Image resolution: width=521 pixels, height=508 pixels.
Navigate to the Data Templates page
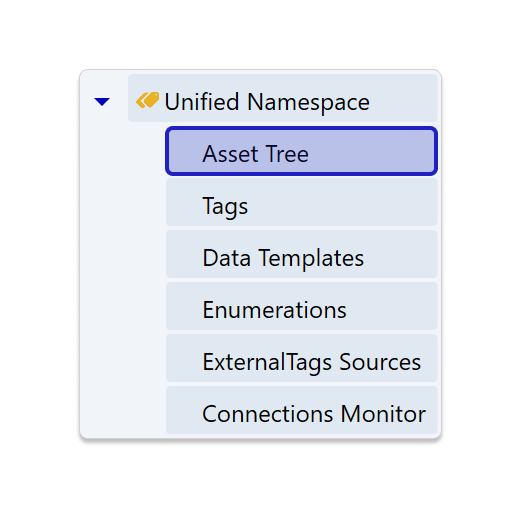click(x=302, y=254)
